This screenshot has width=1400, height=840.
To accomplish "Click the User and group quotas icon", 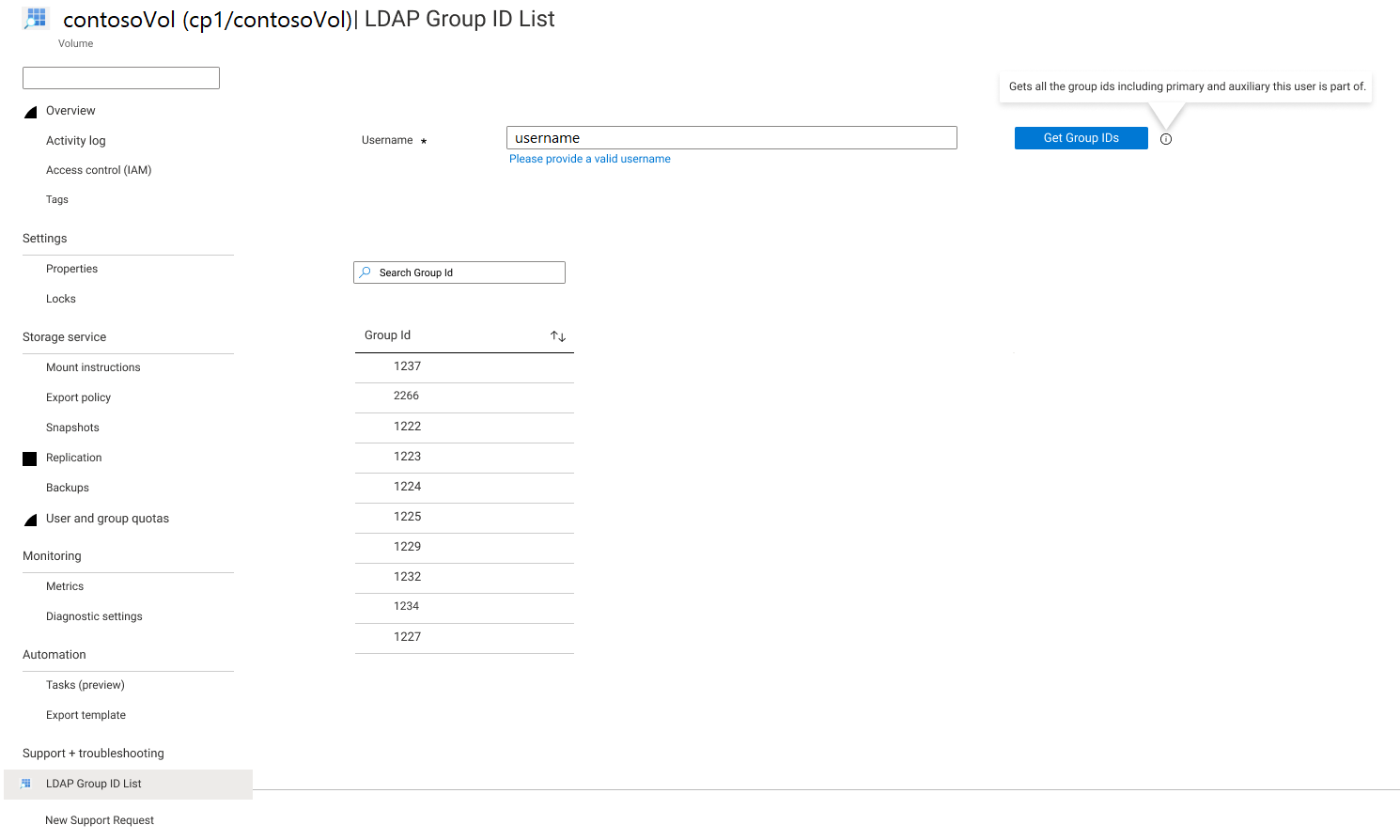I will pyautogui.click(x=30, y=520).
